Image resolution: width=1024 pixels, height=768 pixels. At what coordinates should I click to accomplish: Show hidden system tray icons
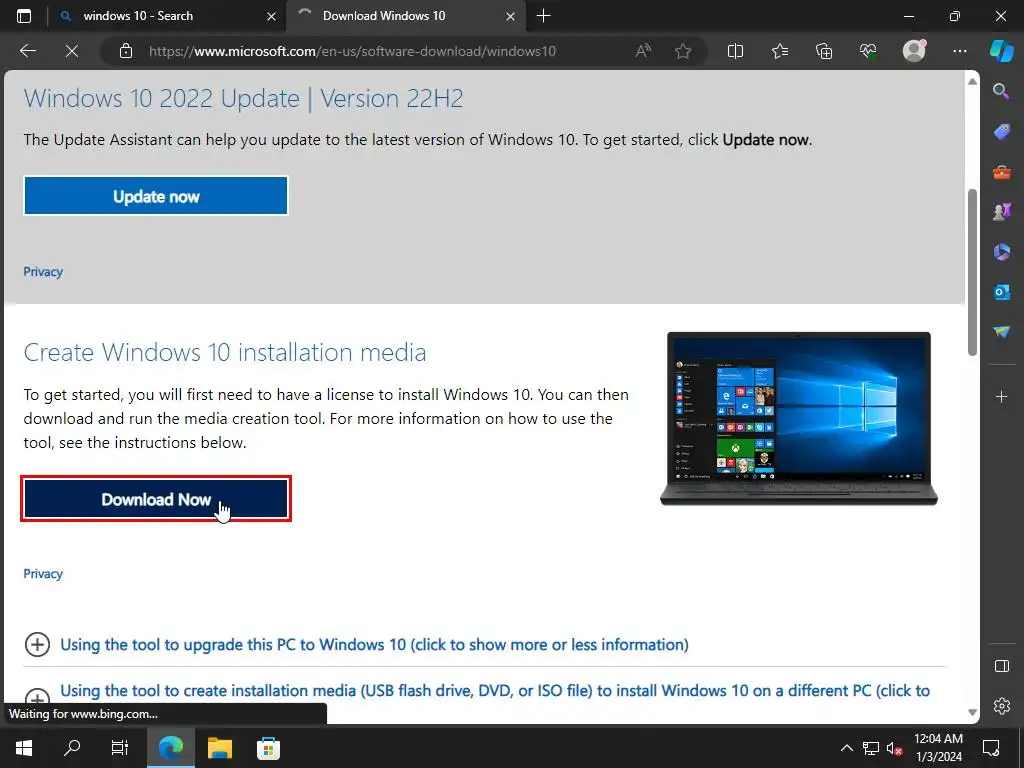pos(846,748)
